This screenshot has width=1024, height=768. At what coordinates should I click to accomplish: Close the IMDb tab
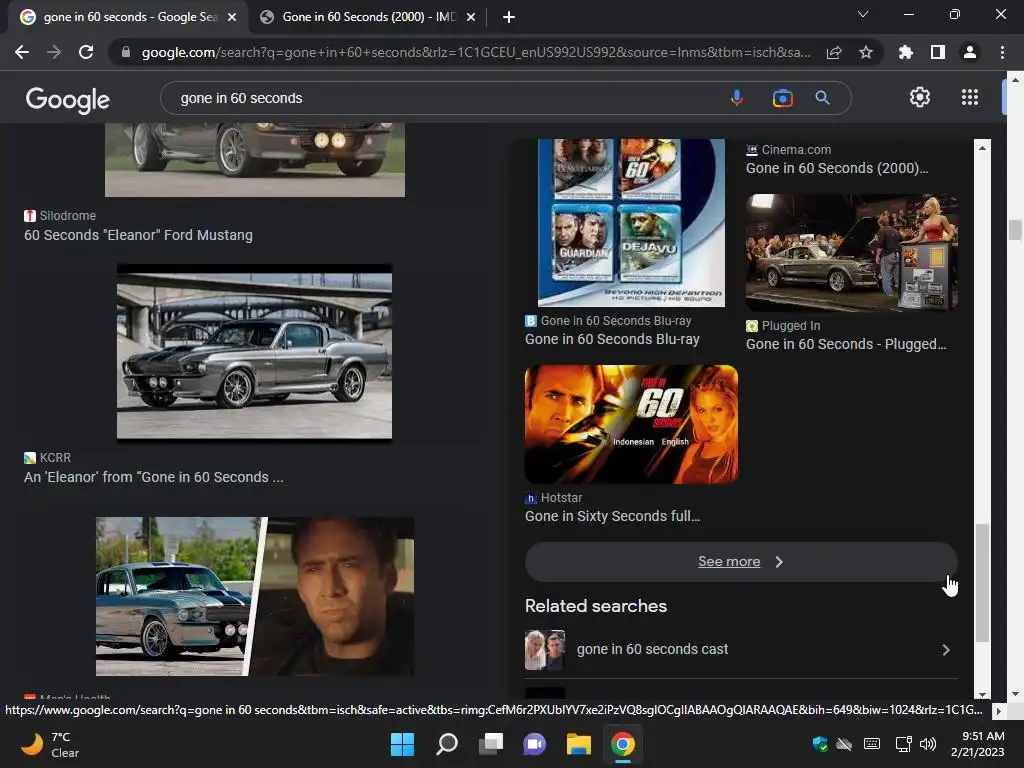tap(471, 17)
